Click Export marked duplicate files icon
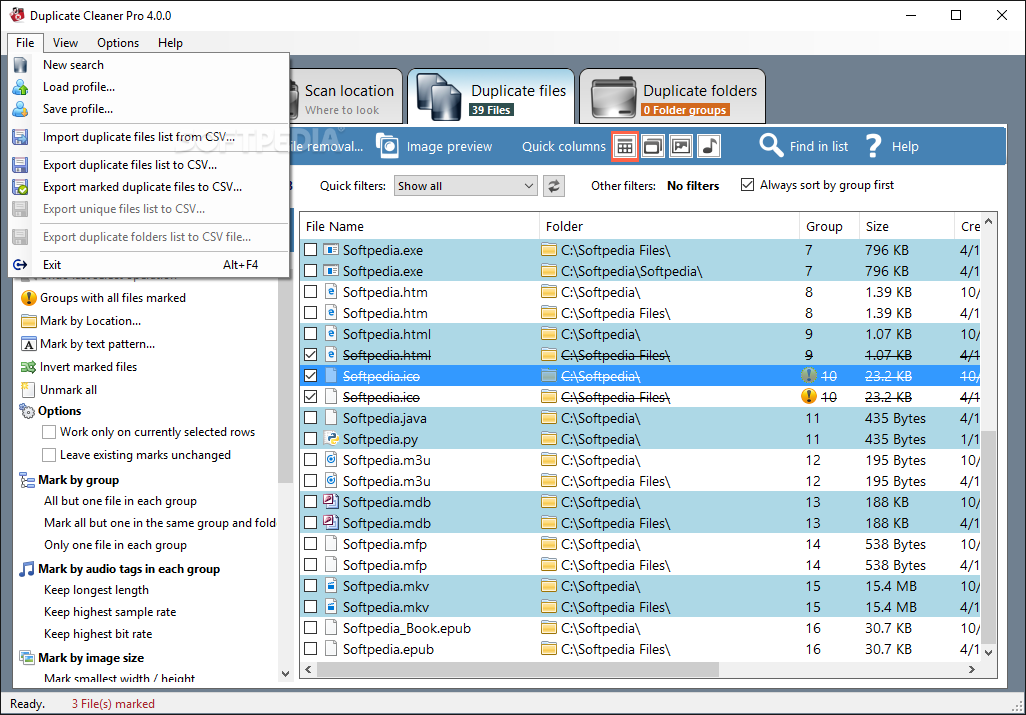 click(x=20, y=187)
